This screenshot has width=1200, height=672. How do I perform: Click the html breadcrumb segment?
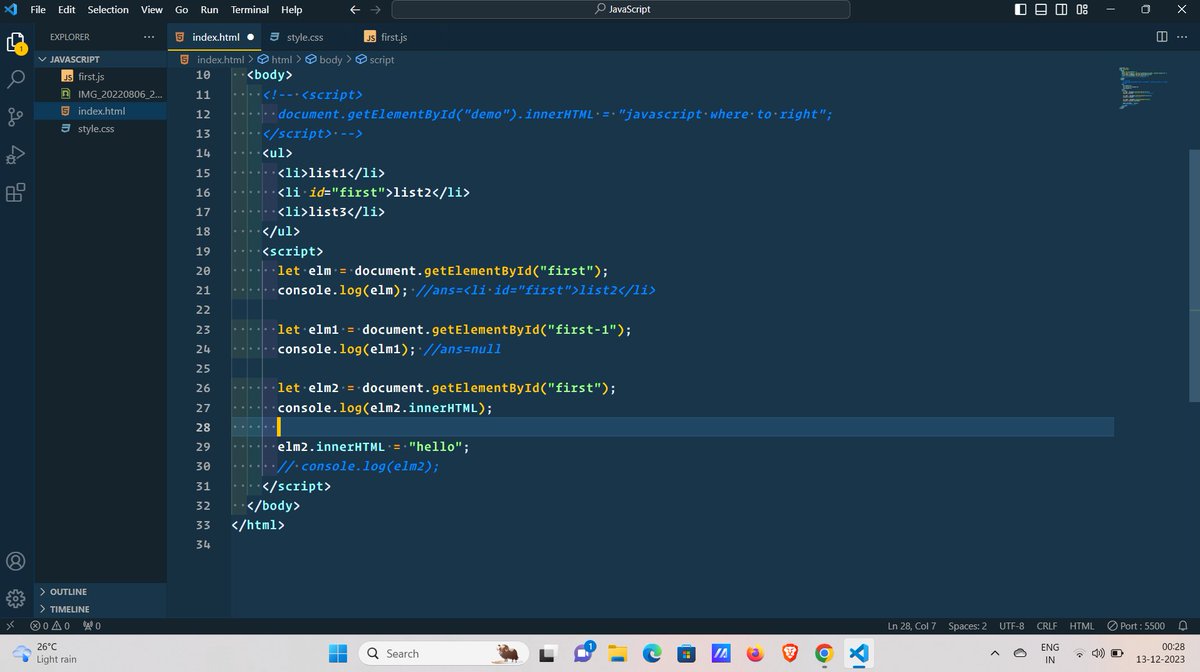pos(275,59)
